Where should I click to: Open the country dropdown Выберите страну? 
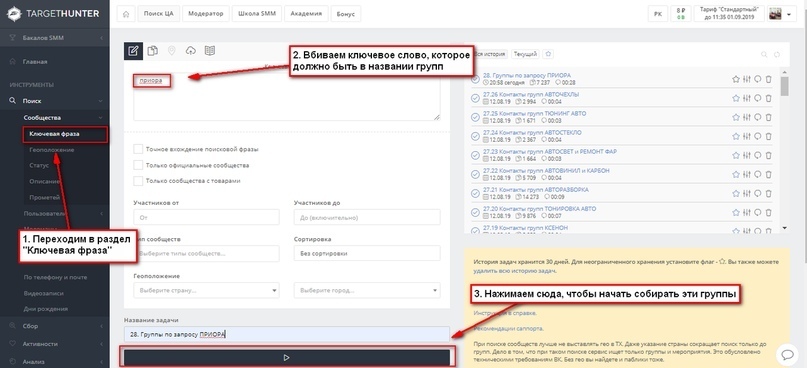pos(206,290)
